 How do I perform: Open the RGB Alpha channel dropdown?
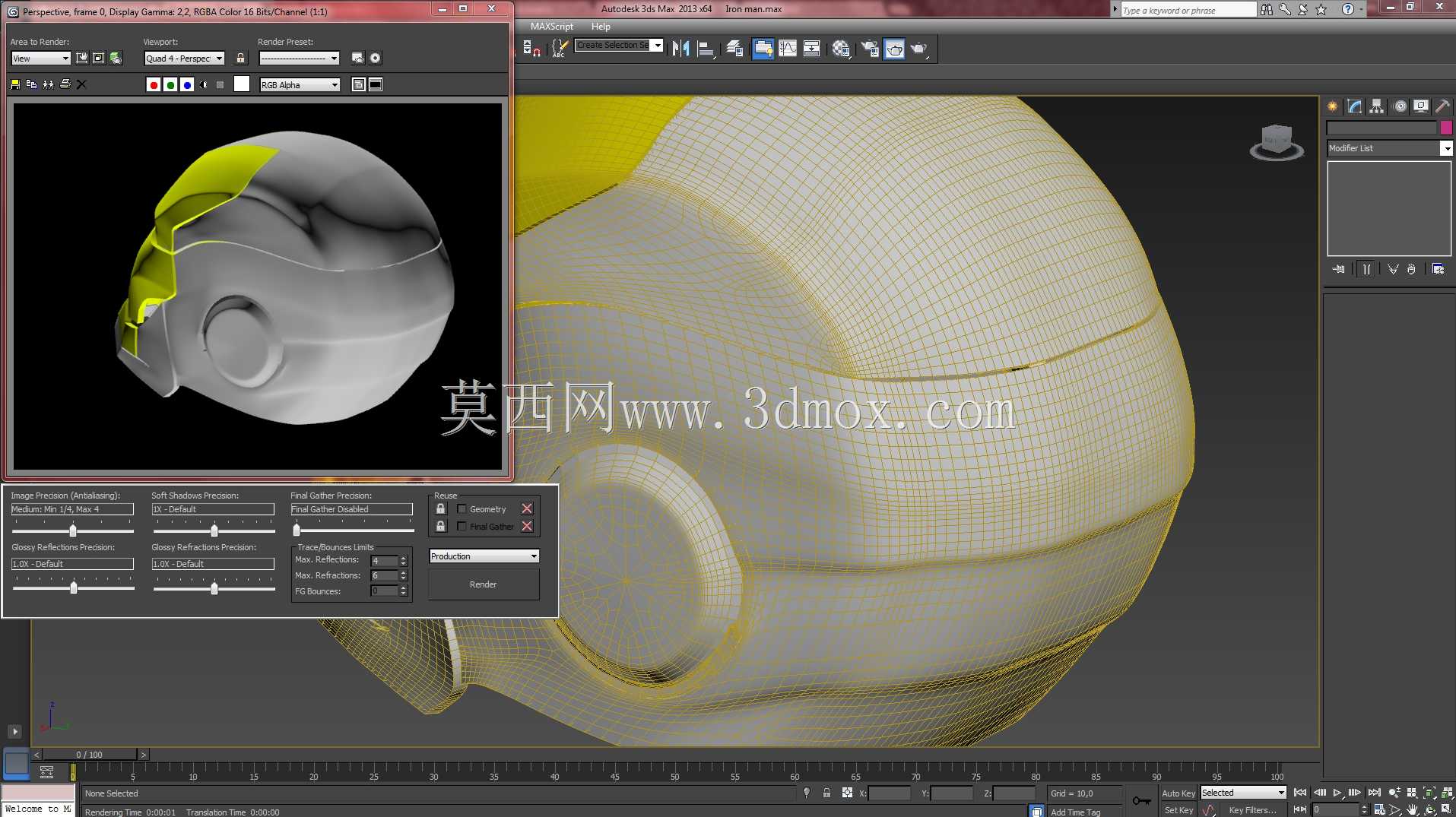(300, 85)
